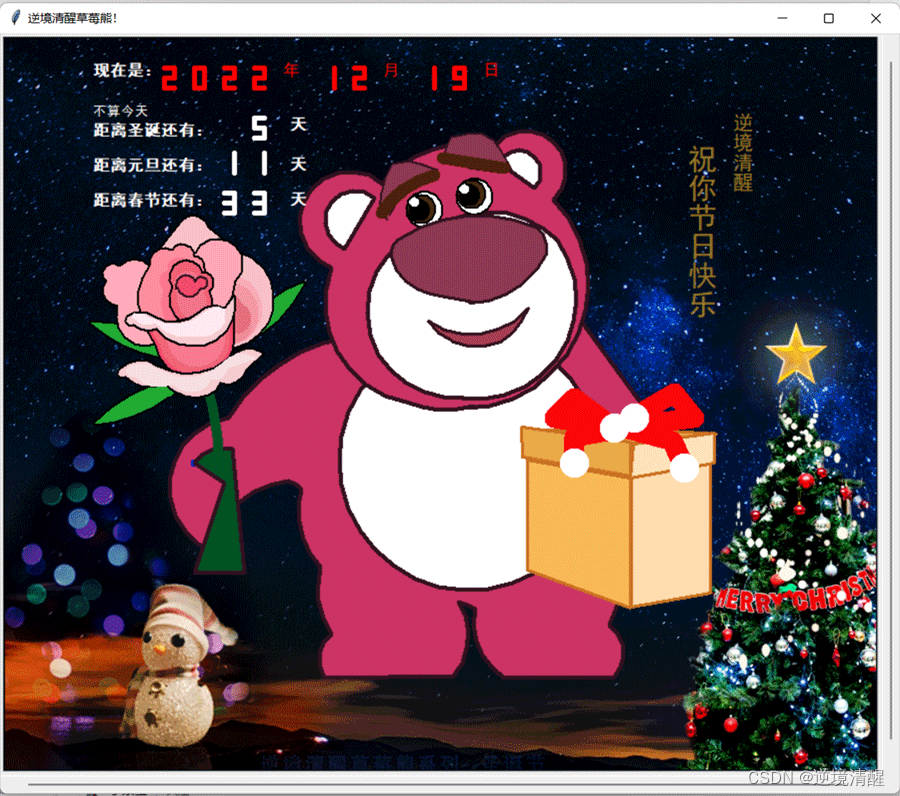Viewport: 900px width, 796px height.
Task: Click the '距离圣诞还有:' label
Action: (x=149, y=130)
